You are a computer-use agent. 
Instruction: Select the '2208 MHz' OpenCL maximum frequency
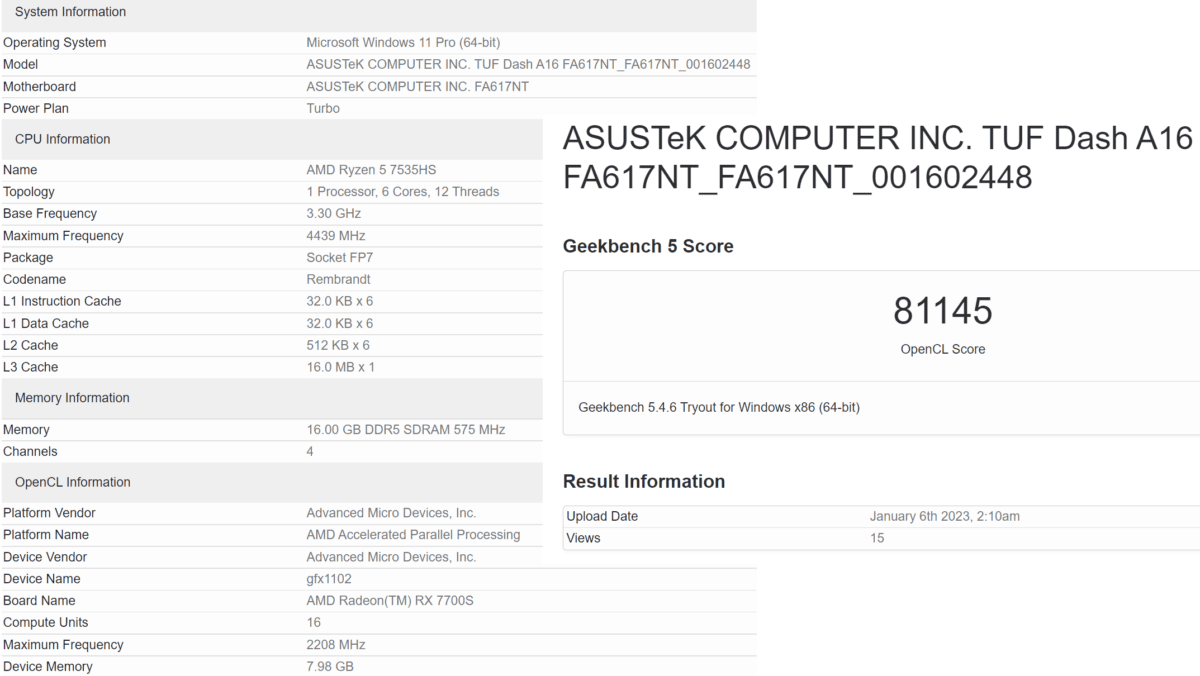pos(336,645)
